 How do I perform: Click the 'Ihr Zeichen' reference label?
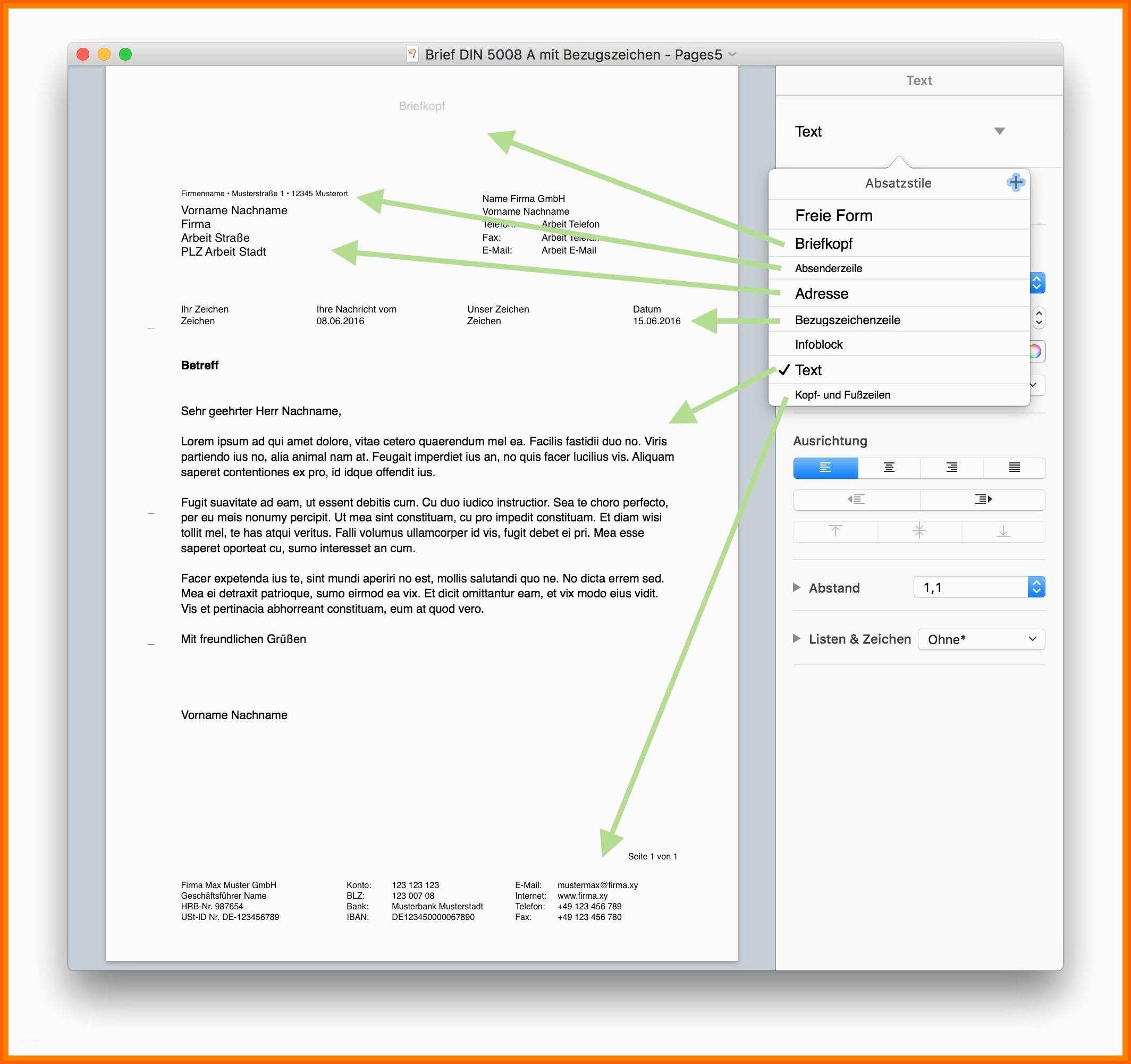click(205, 309)
